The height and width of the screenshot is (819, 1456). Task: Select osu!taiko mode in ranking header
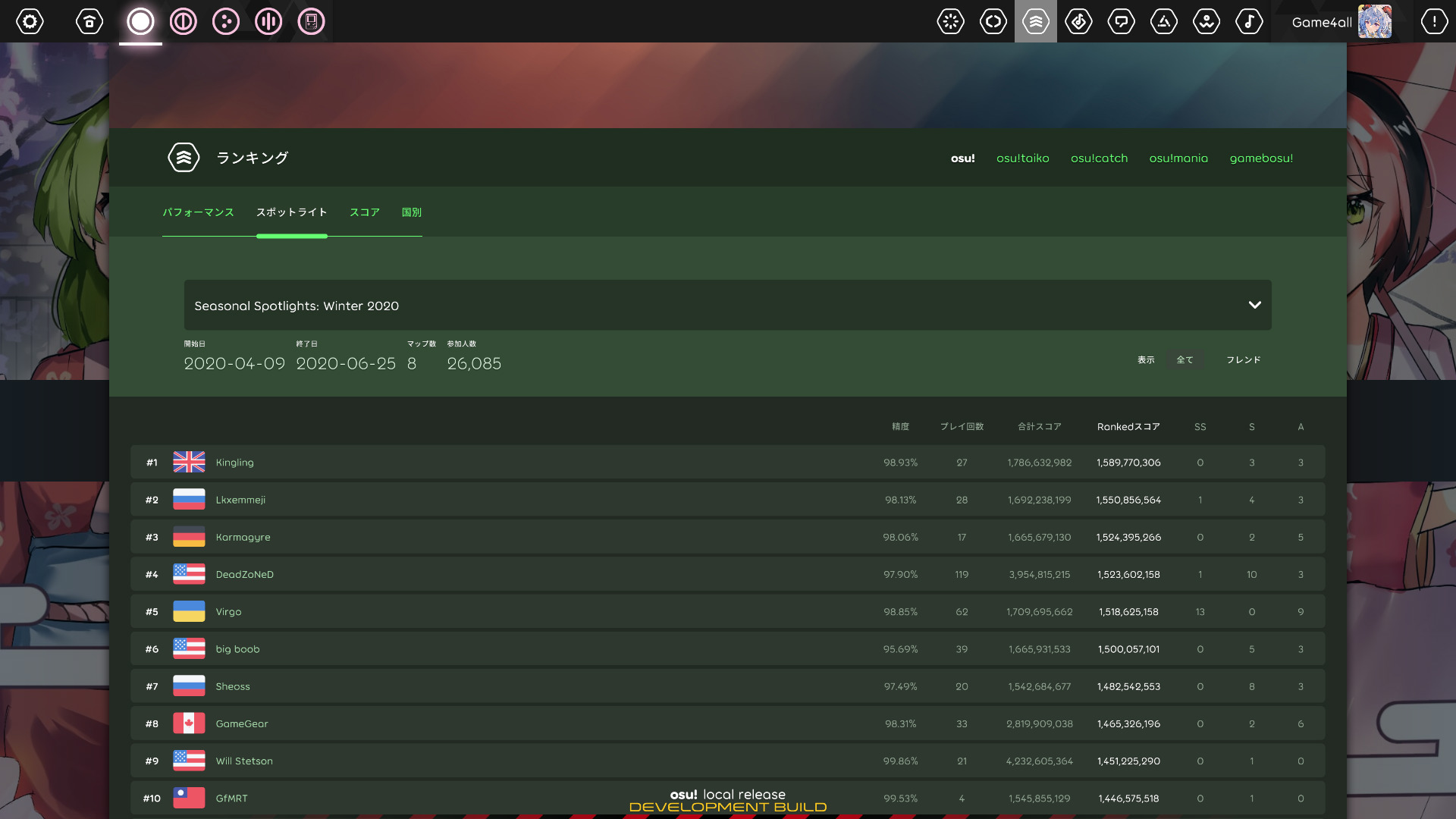coord(1023,158)
